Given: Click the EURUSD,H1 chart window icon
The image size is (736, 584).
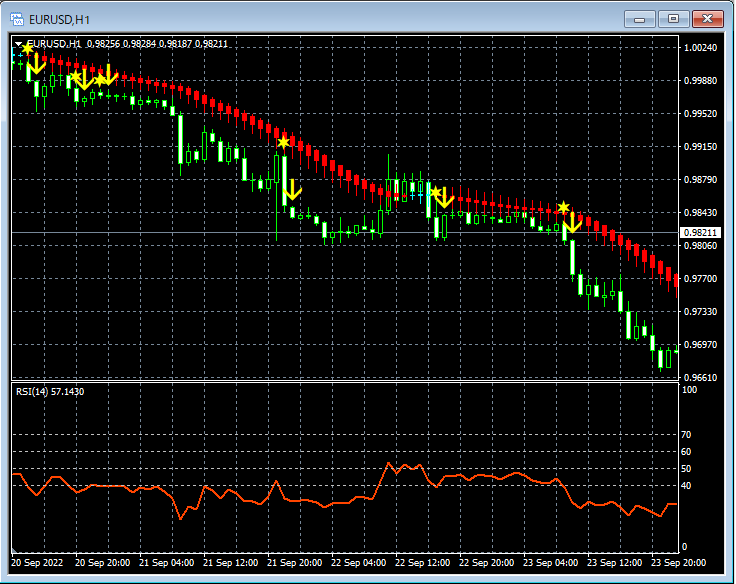Looking at the screenshot, I should pos(17,19).
